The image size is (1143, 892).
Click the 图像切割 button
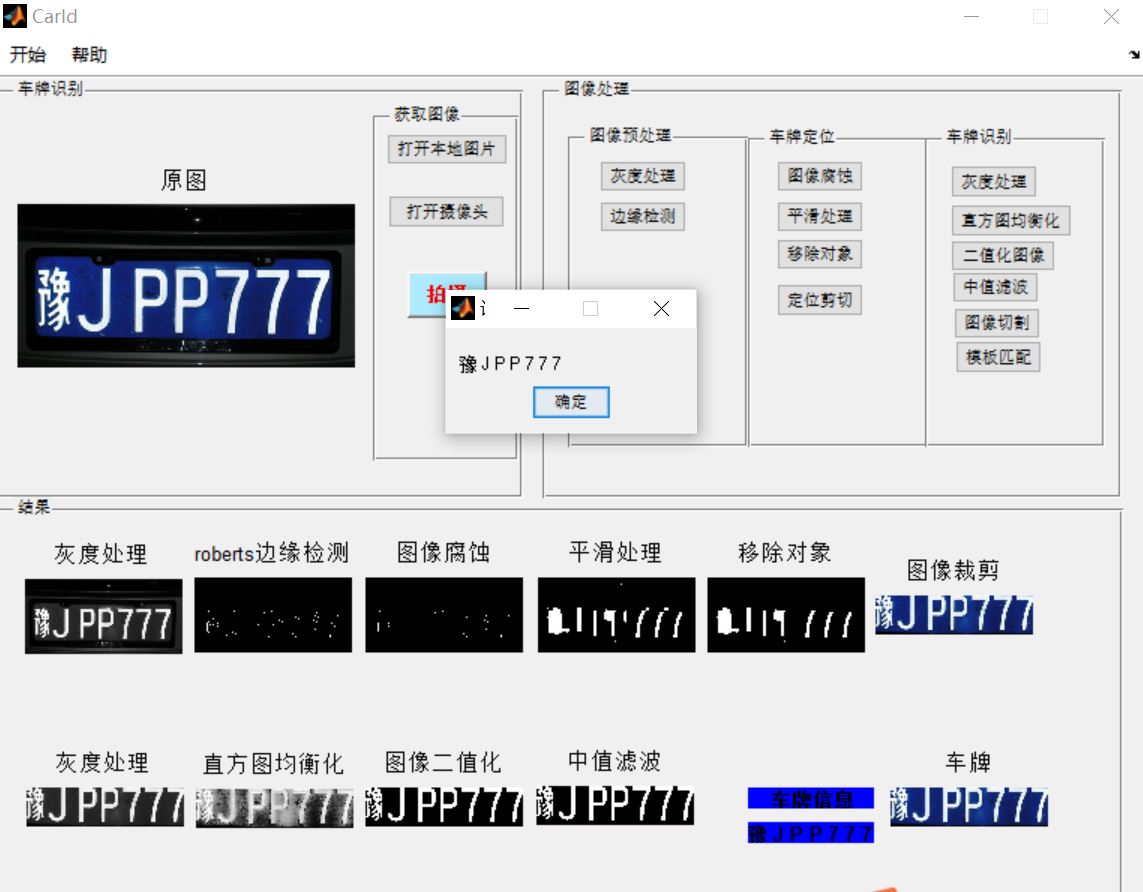[x=995, y=322]
